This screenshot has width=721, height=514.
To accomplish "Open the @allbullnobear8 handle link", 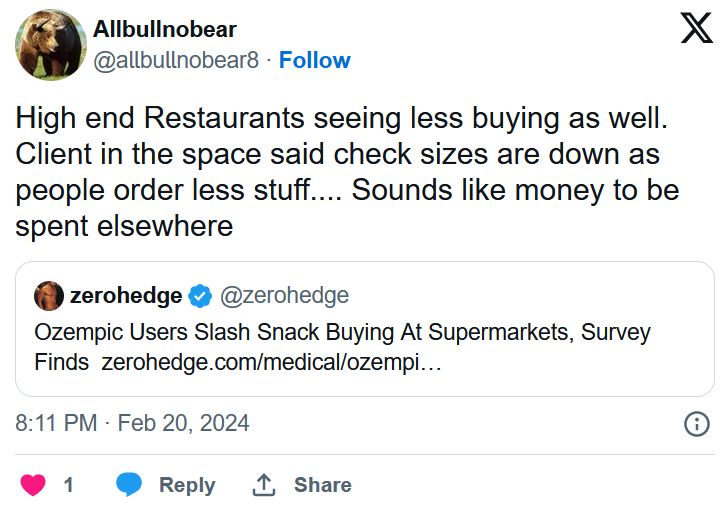I will (176, 60).
